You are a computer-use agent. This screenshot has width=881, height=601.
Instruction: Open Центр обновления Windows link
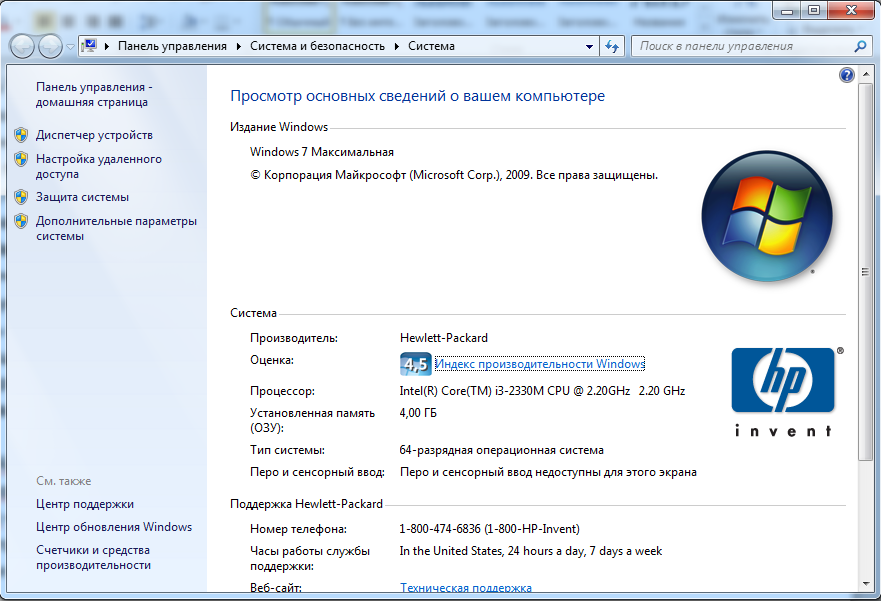pyautogui.click(x=114, y=527)
